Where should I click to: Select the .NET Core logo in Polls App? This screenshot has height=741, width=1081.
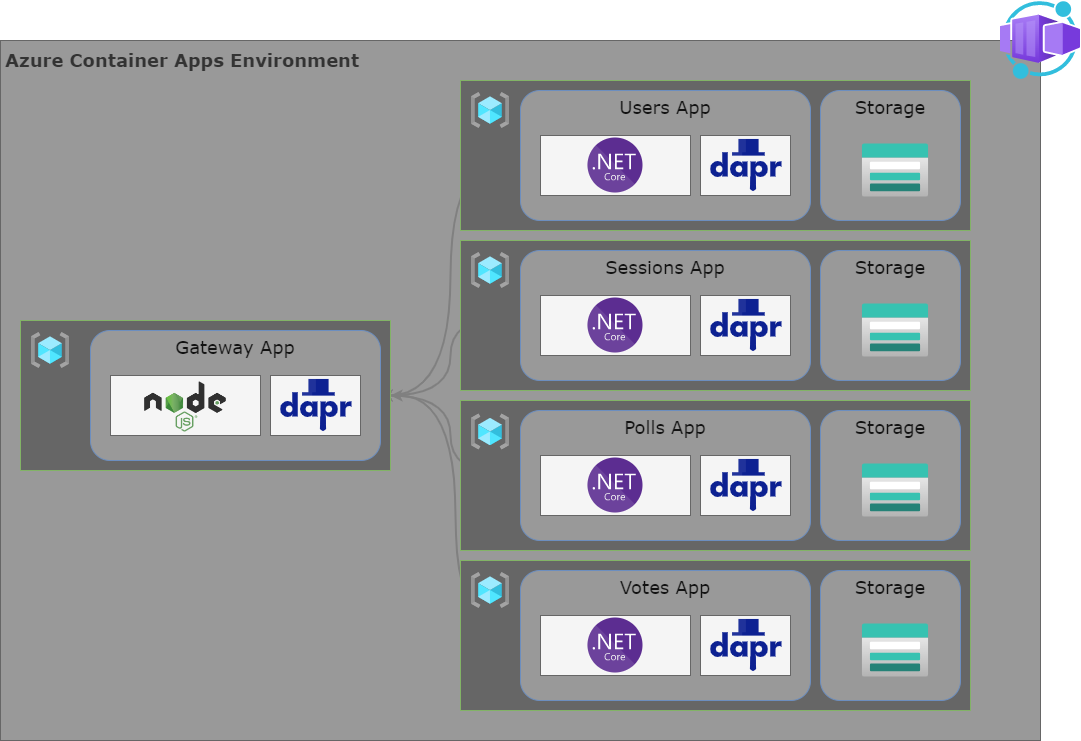coord(615,485)
